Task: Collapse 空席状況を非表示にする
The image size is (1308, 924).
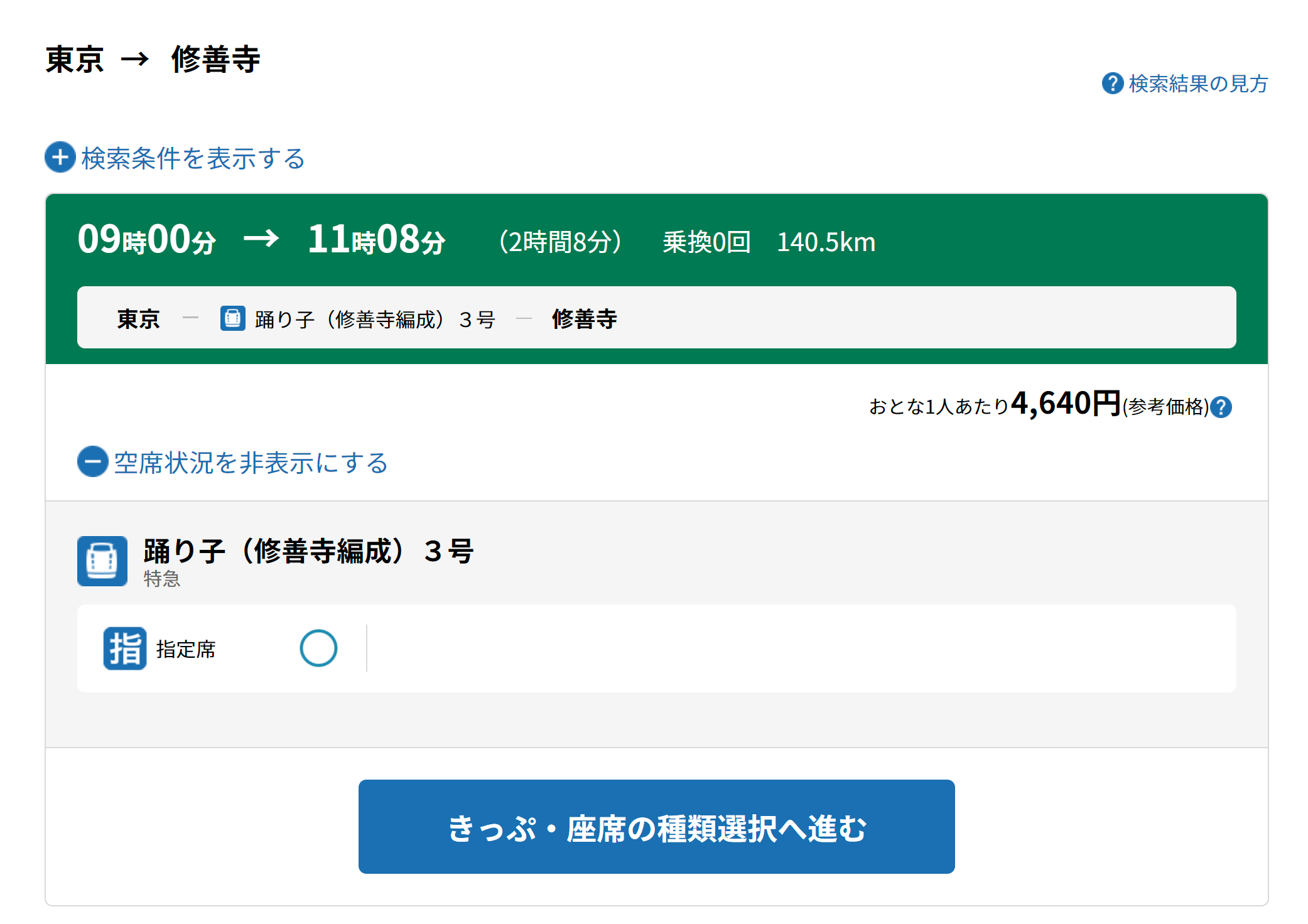Action: pos(250,463)
